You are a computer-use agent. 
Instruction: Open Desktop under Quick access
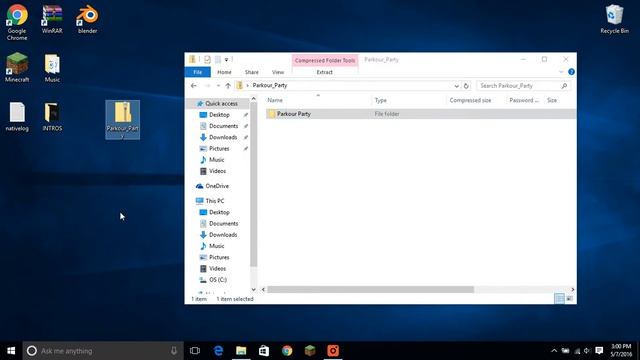[219, 115]
